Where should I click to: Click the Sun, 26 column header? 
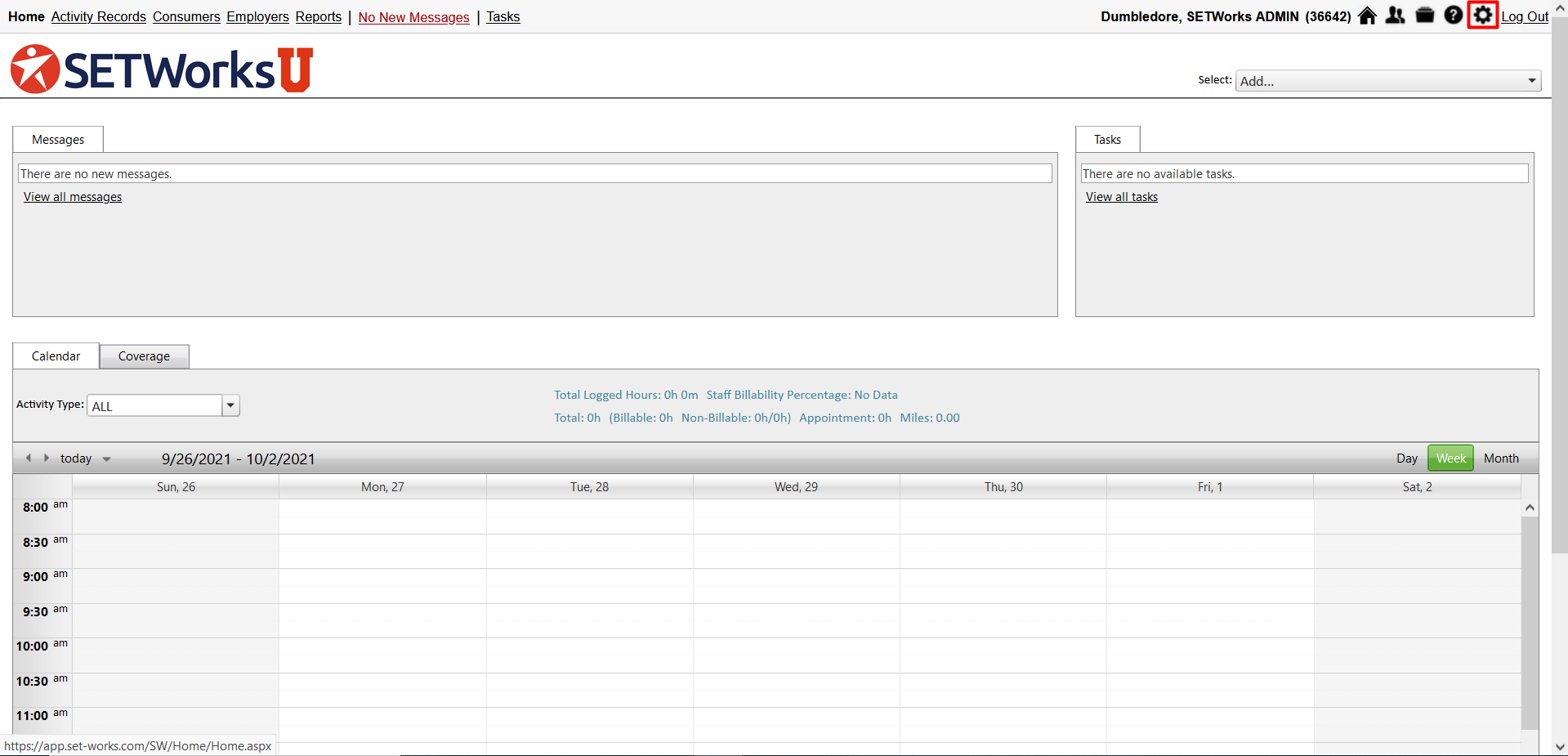pyautogui.click(x=176, y=487)
